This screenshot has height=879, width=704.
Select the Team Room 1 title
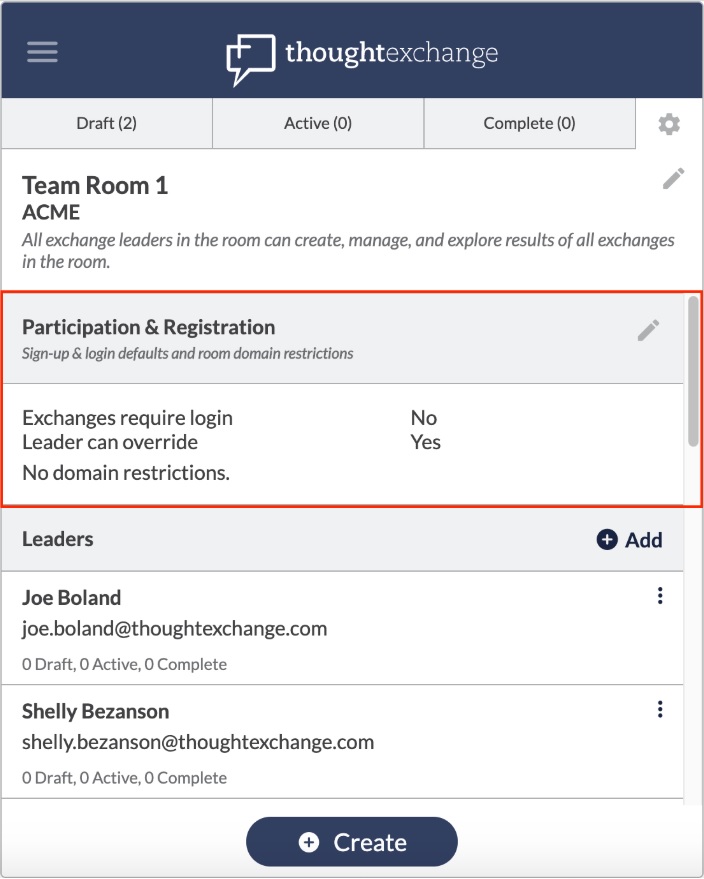click(95, 186)
